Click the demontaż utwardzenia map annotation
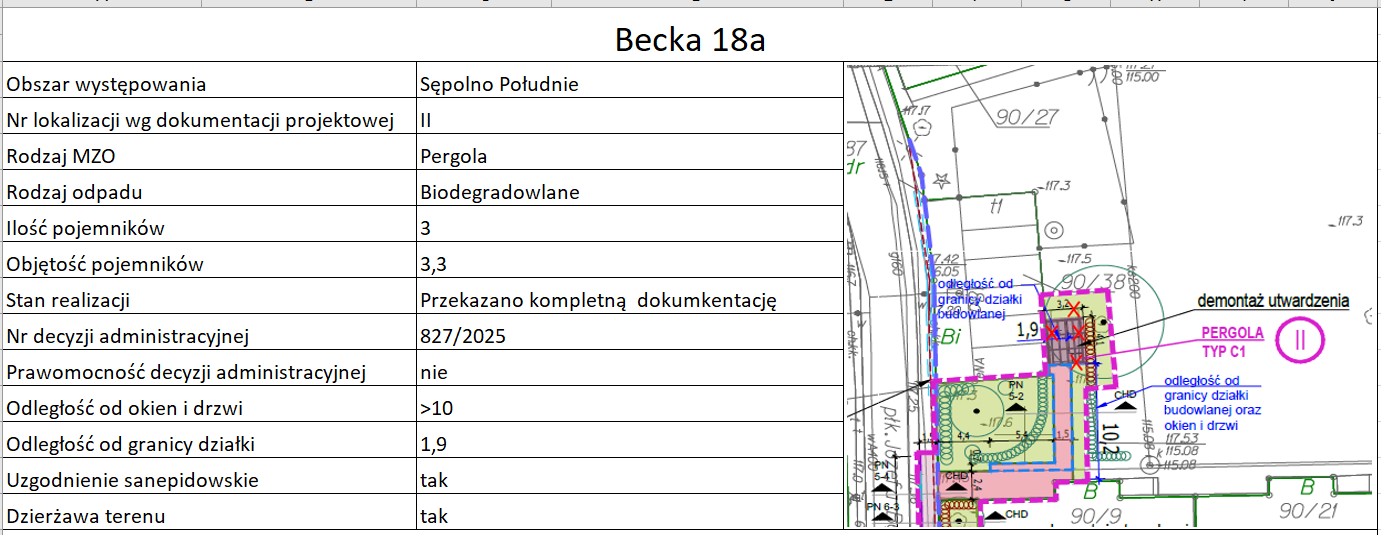 click(1273, 301)
